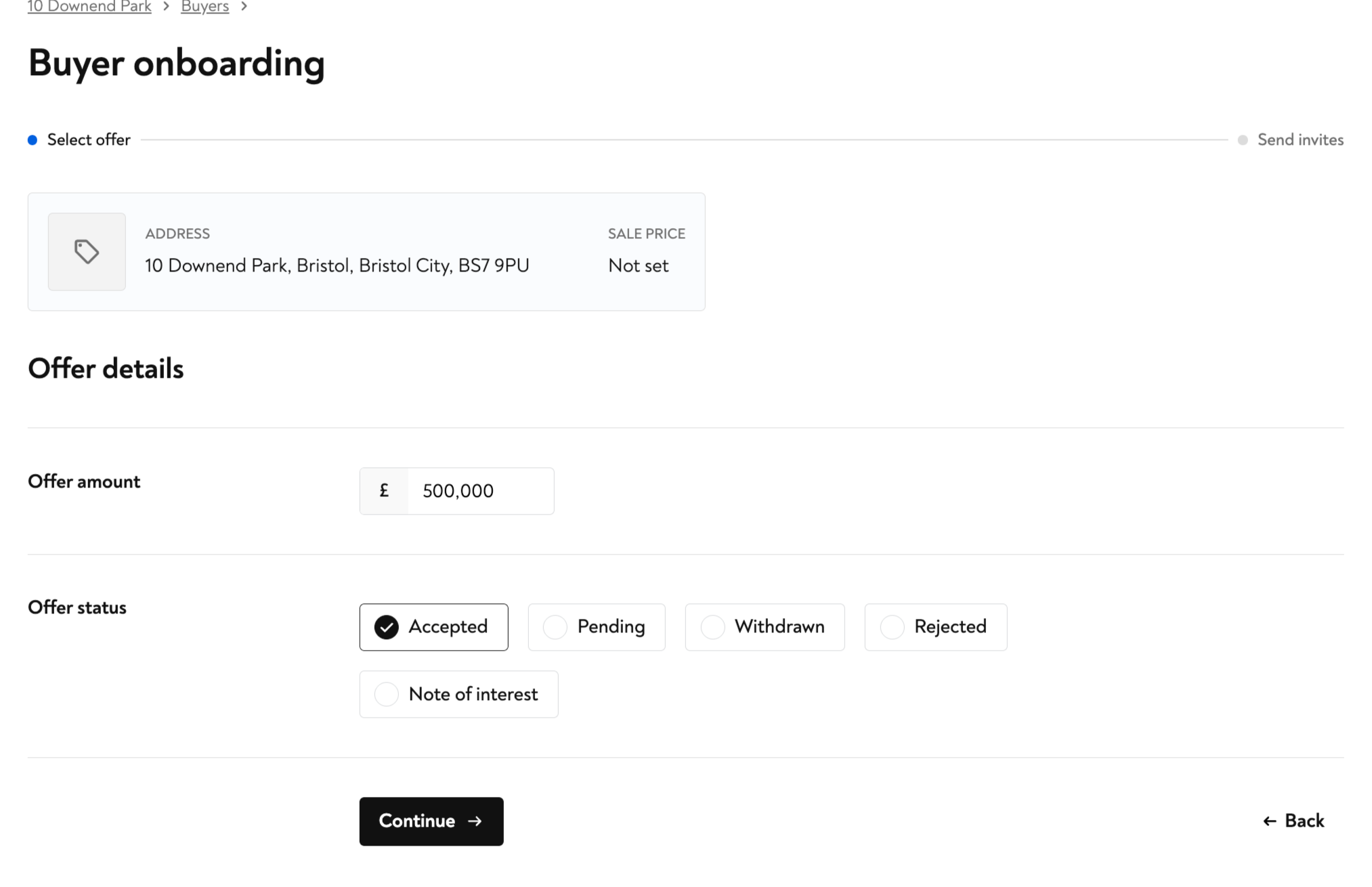Set offer status to Rejected
This screenshot has height=887, width=1372.
click(935, 627)
